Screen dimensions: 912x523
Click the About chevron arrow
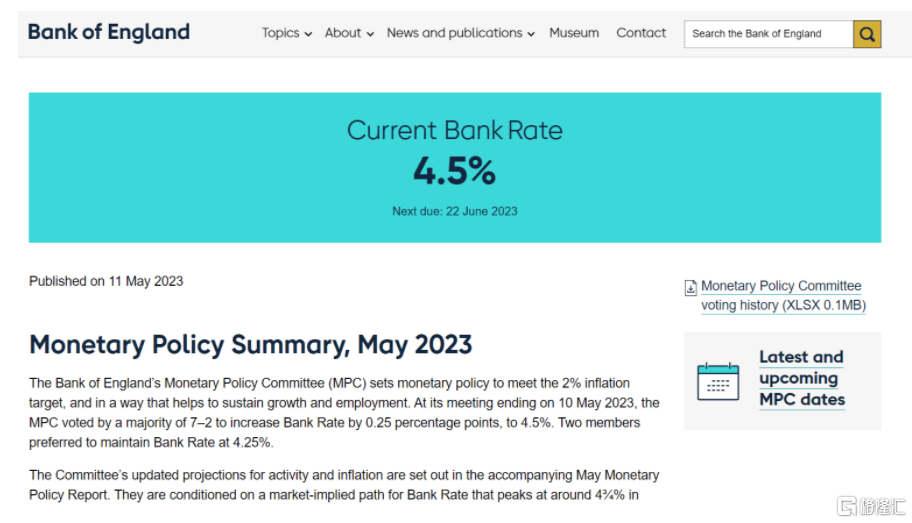click(x=370, y=34)
